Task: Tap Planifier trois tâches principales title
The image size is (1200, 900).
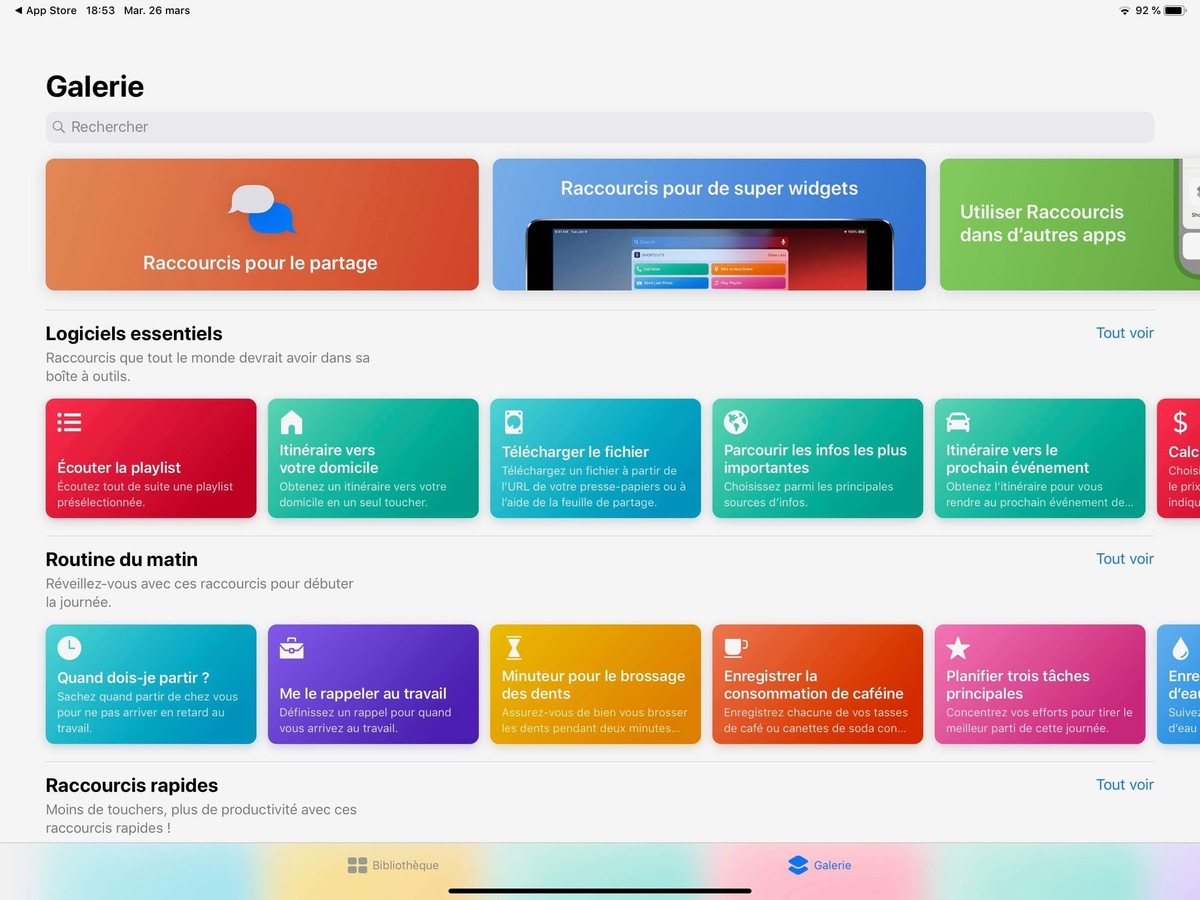Action: [x=1018, y=685]
